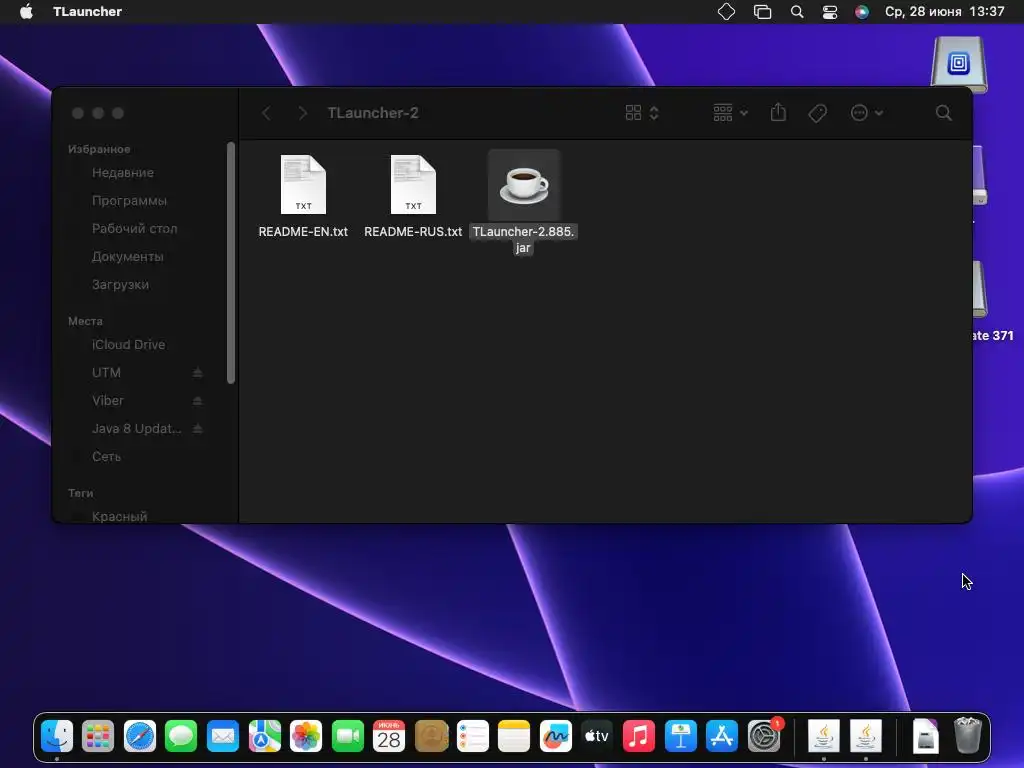Screen dimensions: 1024x768
Task: Click the Finder sidebar scrollbar
Action: [x=231, y=263]
